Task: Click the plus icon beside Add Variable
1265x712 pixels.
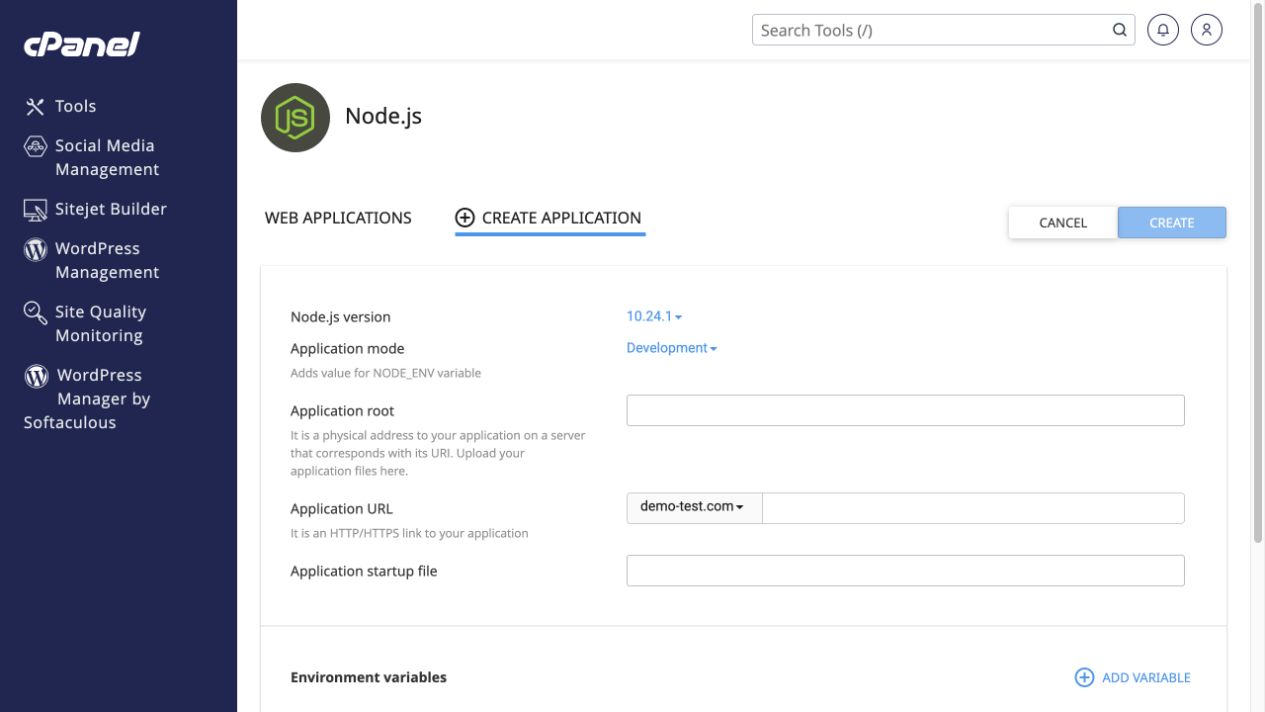Action: 1084,678
